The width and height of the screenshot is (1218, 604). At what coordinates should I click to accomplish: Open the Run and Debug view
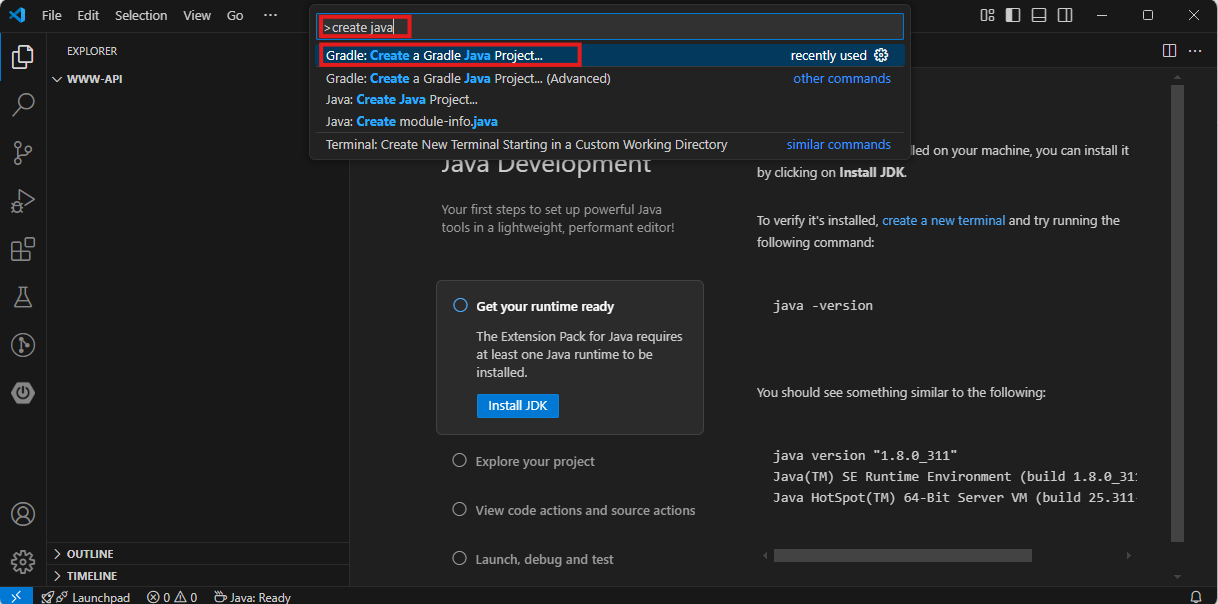click(x=22, y=201)
